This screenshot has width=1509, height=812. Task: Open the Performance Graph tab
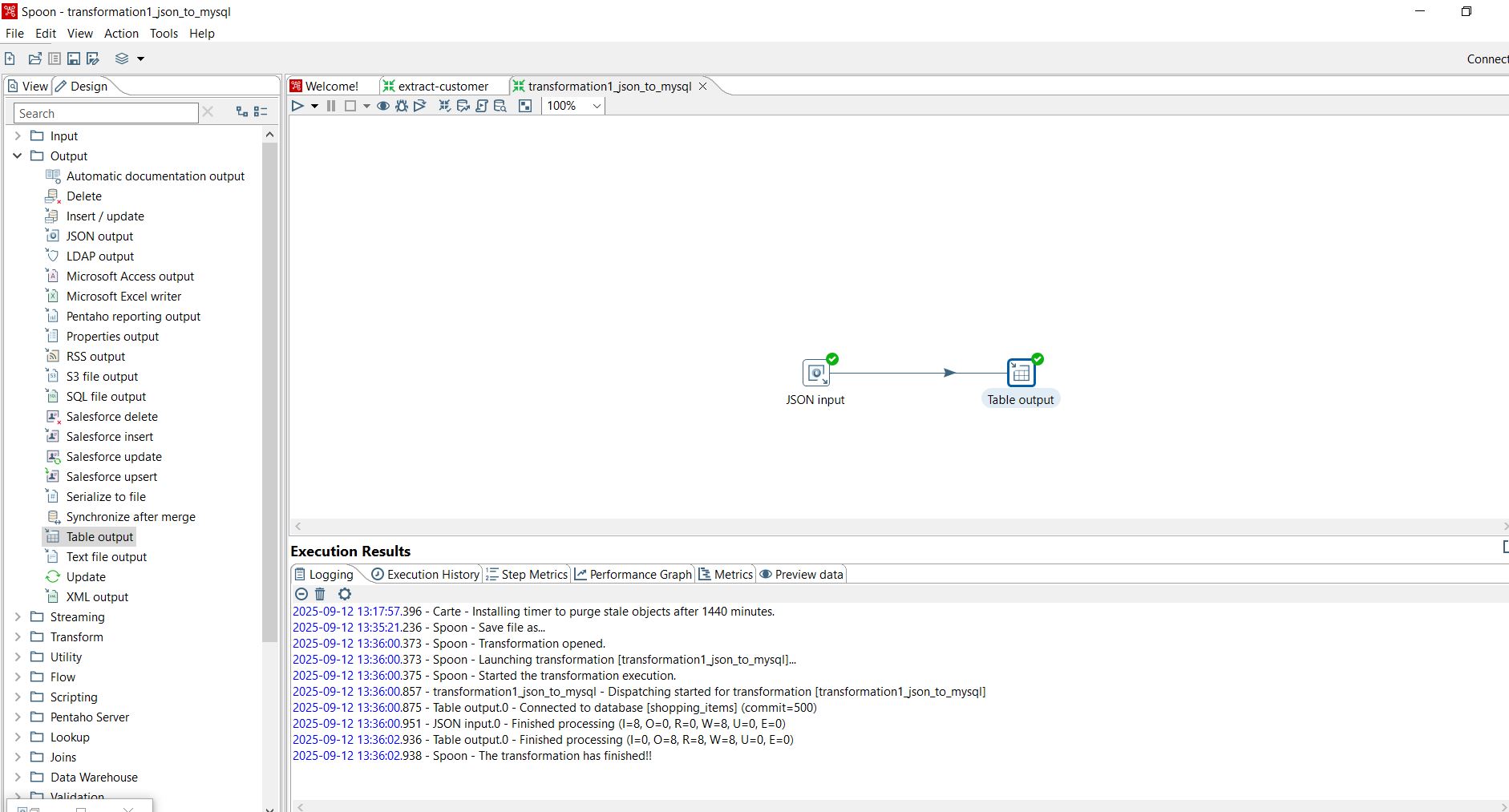pos(633,574)
